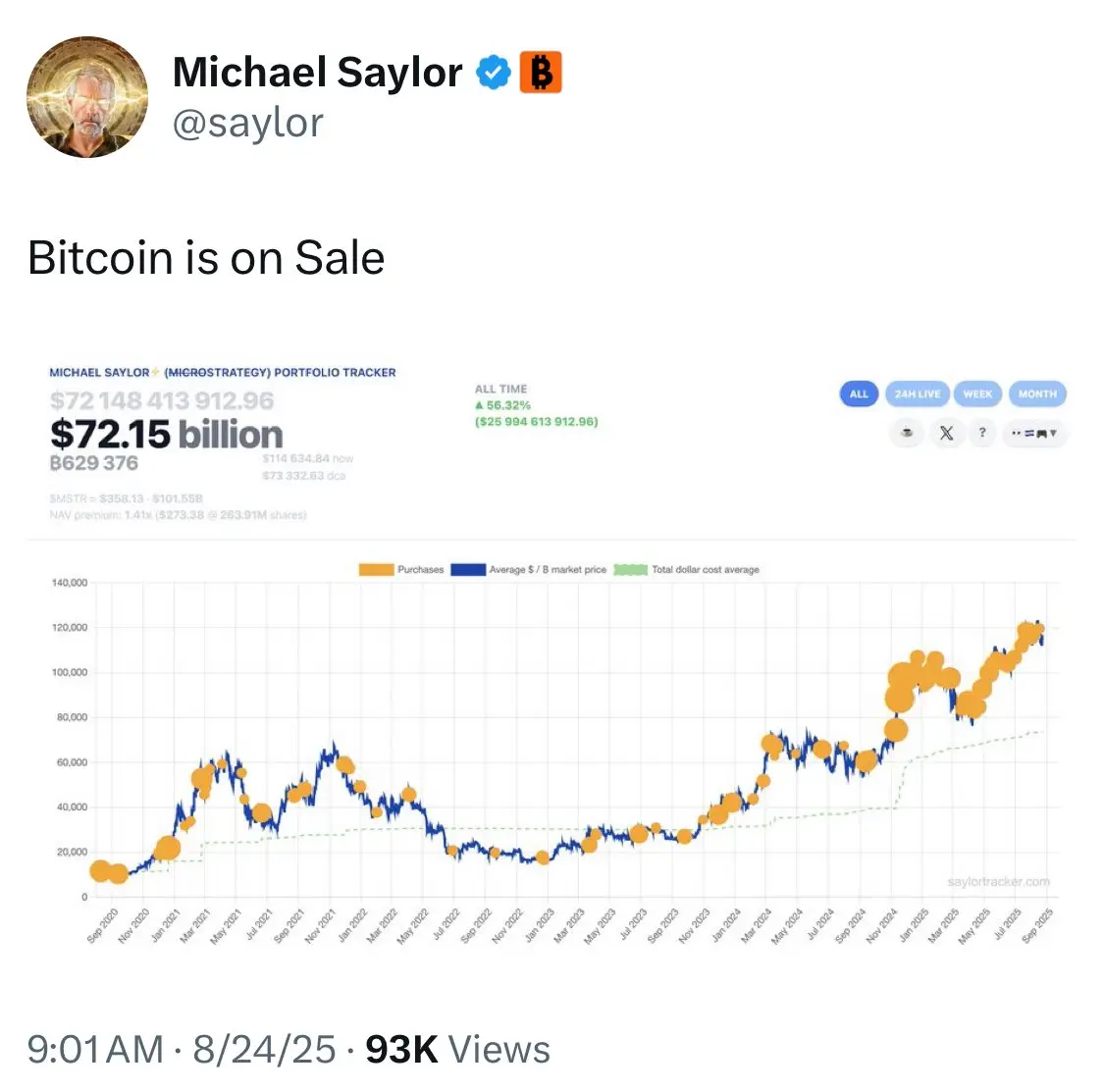Click the $72.15 billion portfolio value

166,435
